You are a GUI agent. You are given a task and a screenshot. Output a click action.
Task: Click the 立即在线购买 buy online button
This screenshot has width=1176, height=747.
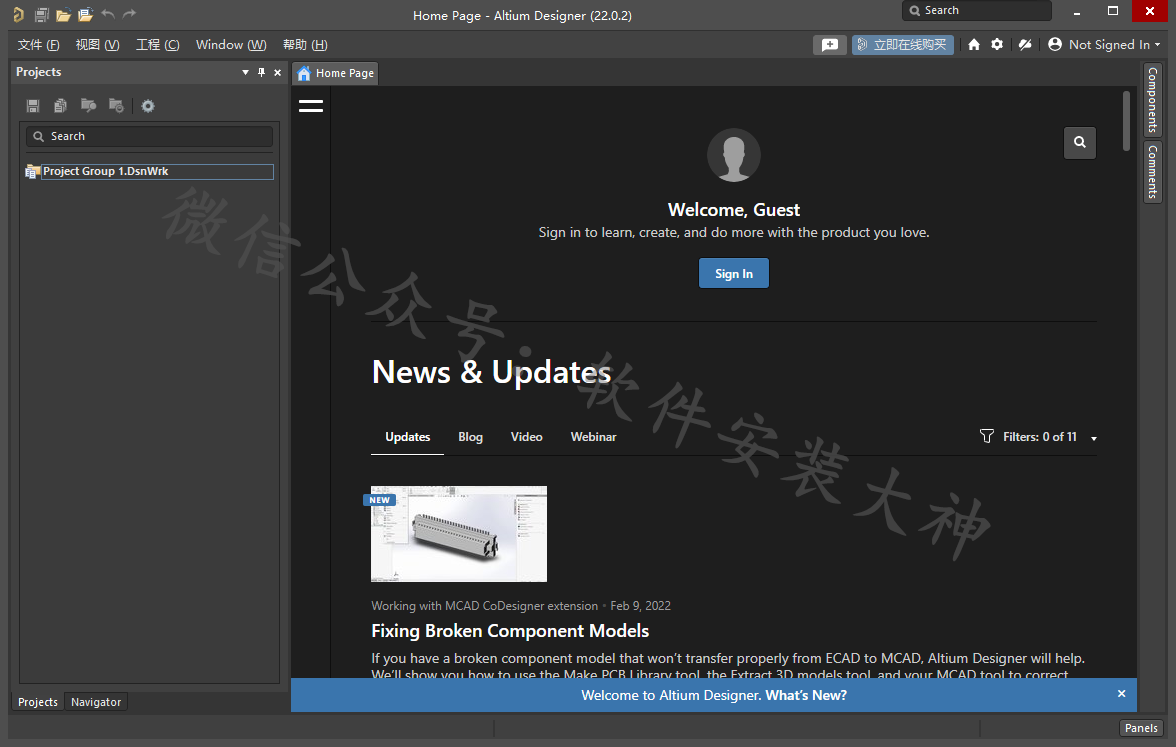tap(902, 45)
